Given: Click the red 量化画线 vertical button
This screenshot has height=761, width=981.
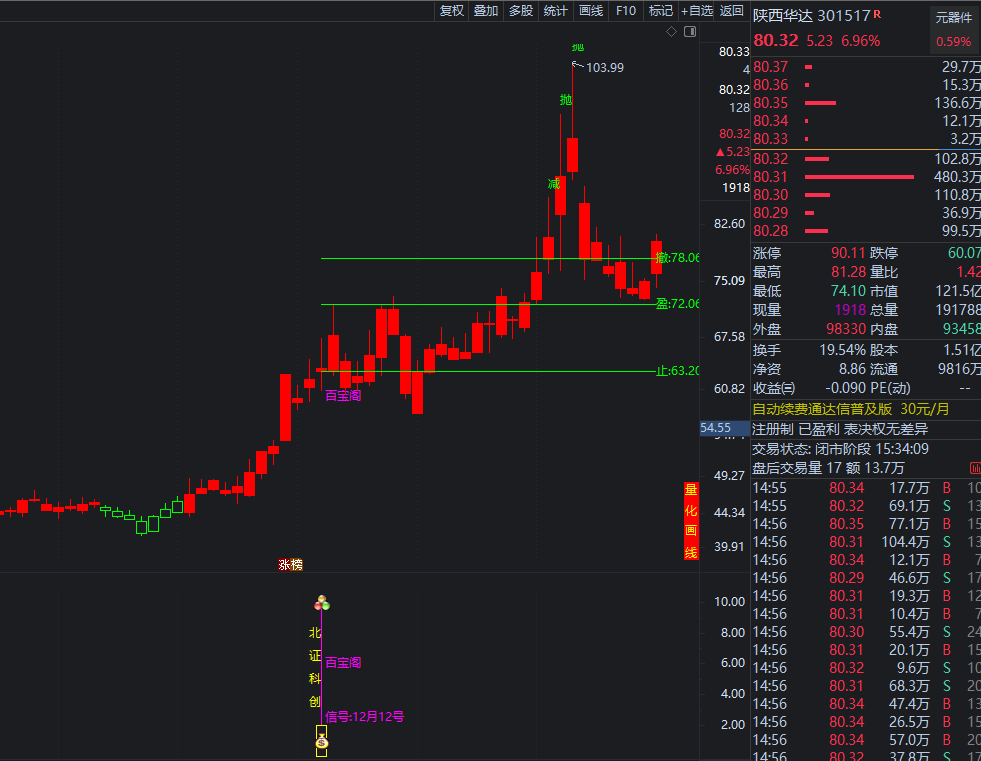Looking at the screenshot, I should point(690,521).
